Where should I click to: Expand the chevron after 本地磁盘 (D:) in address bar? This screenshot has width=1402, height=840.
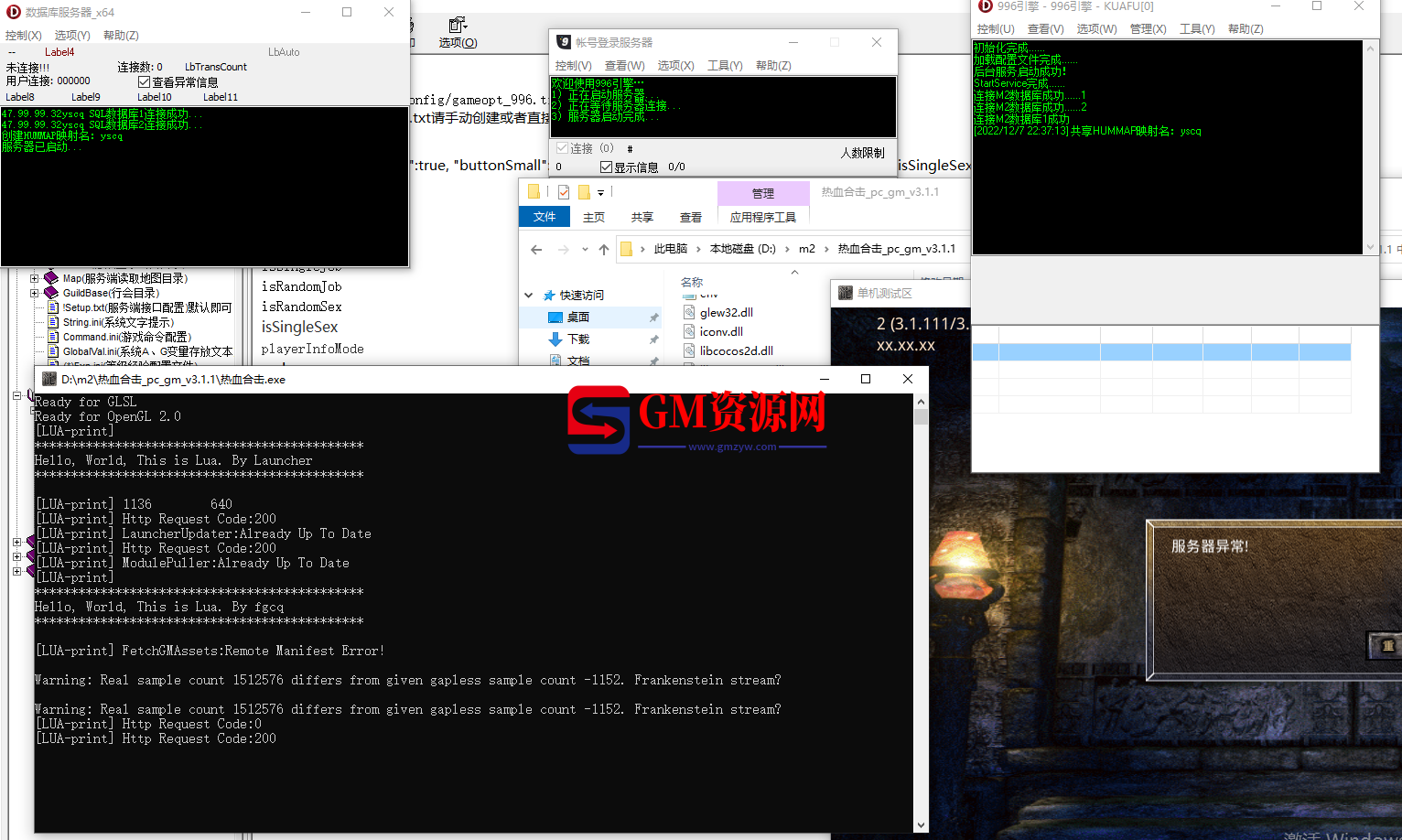click(x=787, y=249)
